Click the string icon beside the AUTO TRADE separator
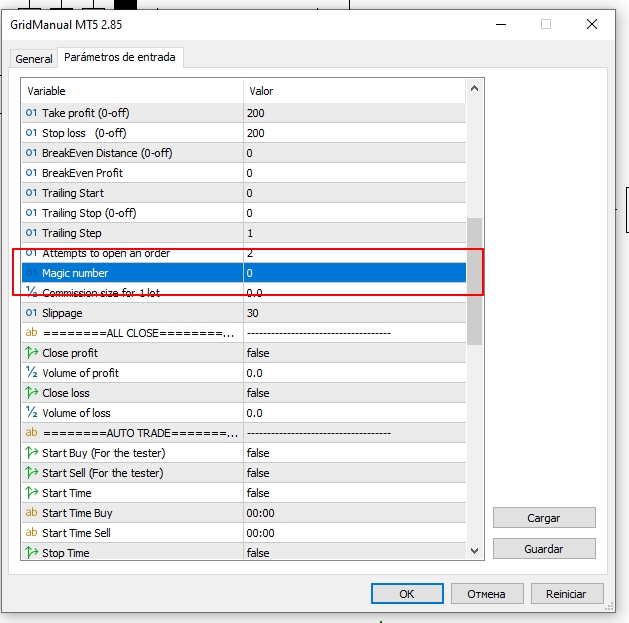Image resolution: width=629 pixels, height=623 pixels. coord(31,432)
